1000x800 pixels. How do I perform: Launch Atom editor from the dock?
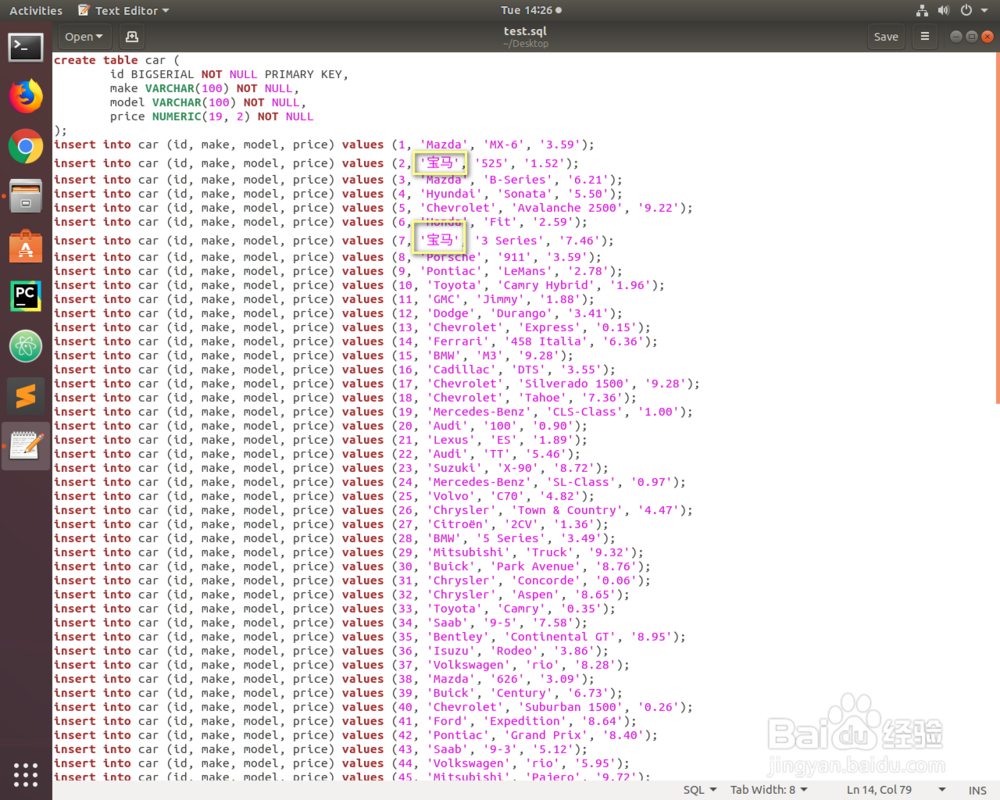[x=26, y=346]
